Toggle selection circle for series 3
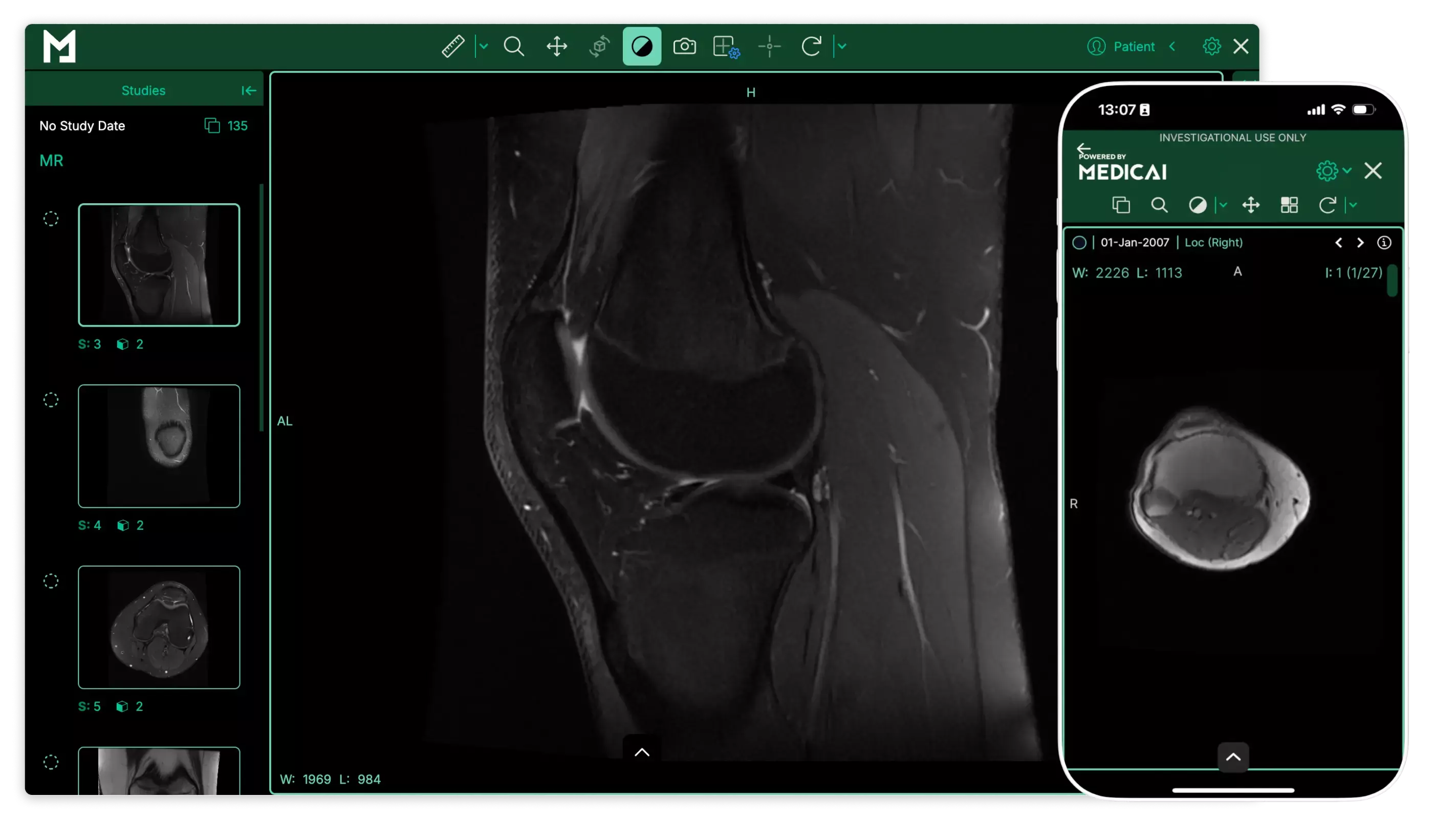The width and height of the screenshot is (1456, 819). pos(51,219)
